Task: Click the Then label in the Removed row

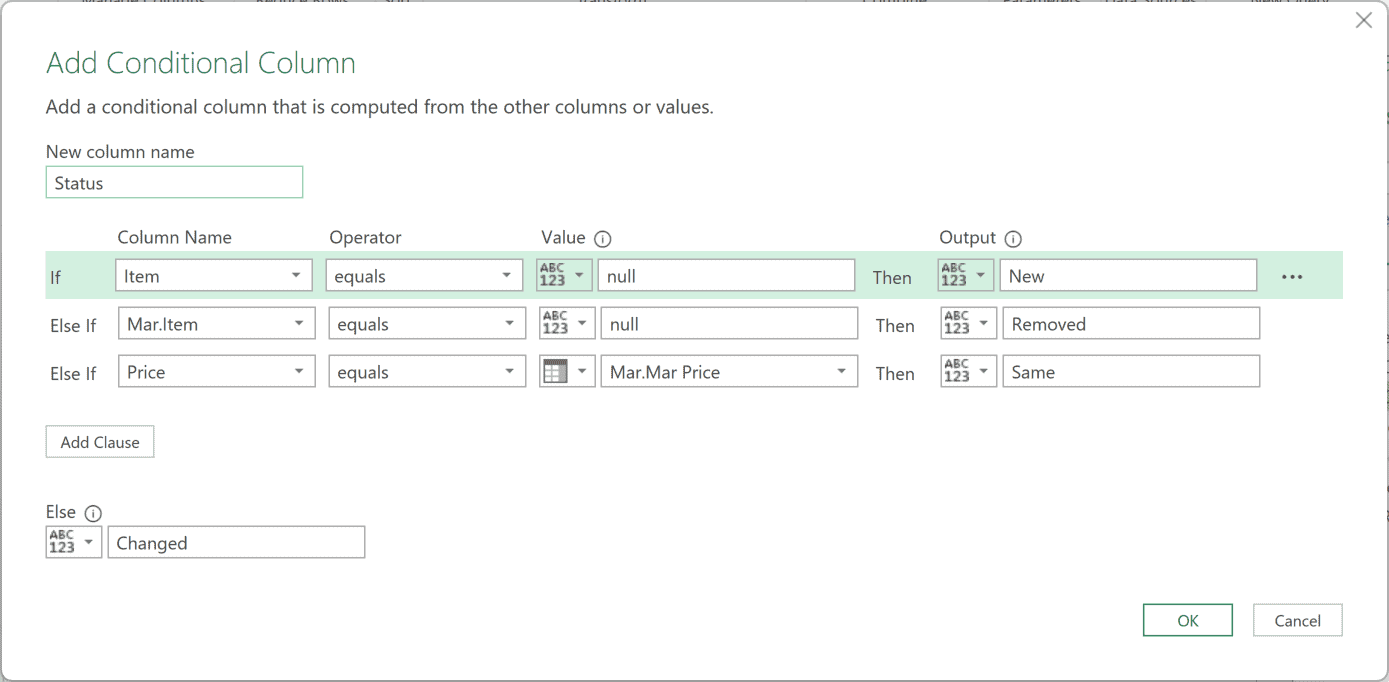Action: click(x=895, y=325)
